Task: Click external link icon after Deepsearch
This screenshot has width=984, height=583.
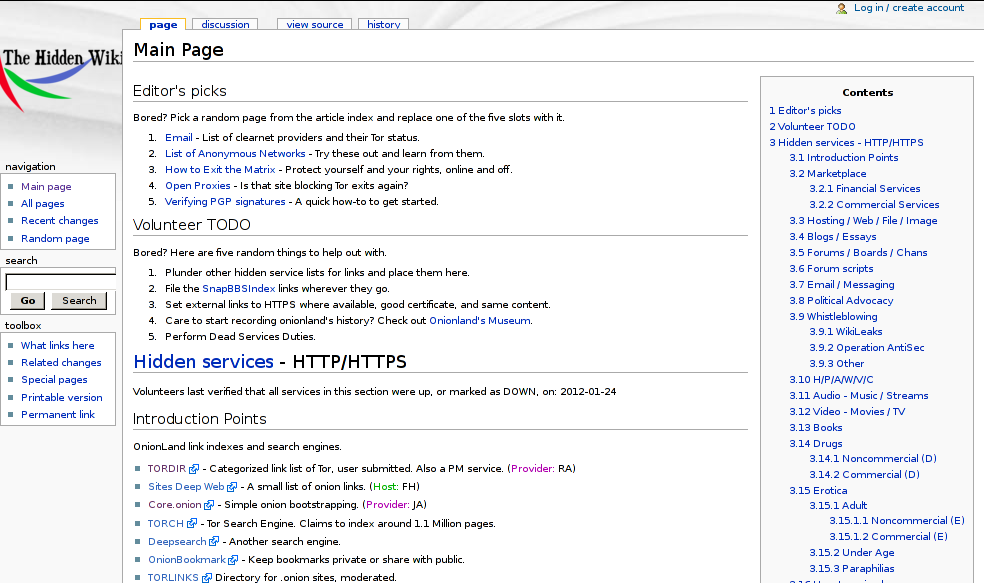Action: point(214,542)
